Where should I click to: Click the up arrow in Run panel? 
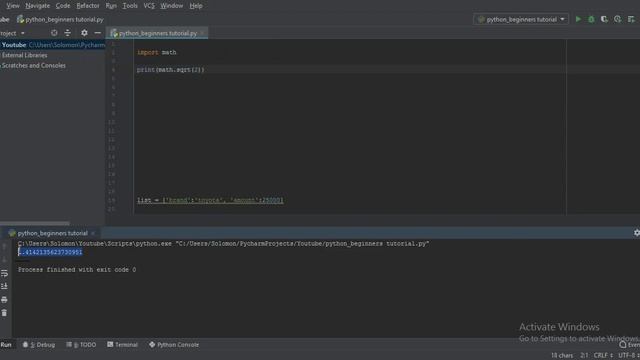(4, 247)
